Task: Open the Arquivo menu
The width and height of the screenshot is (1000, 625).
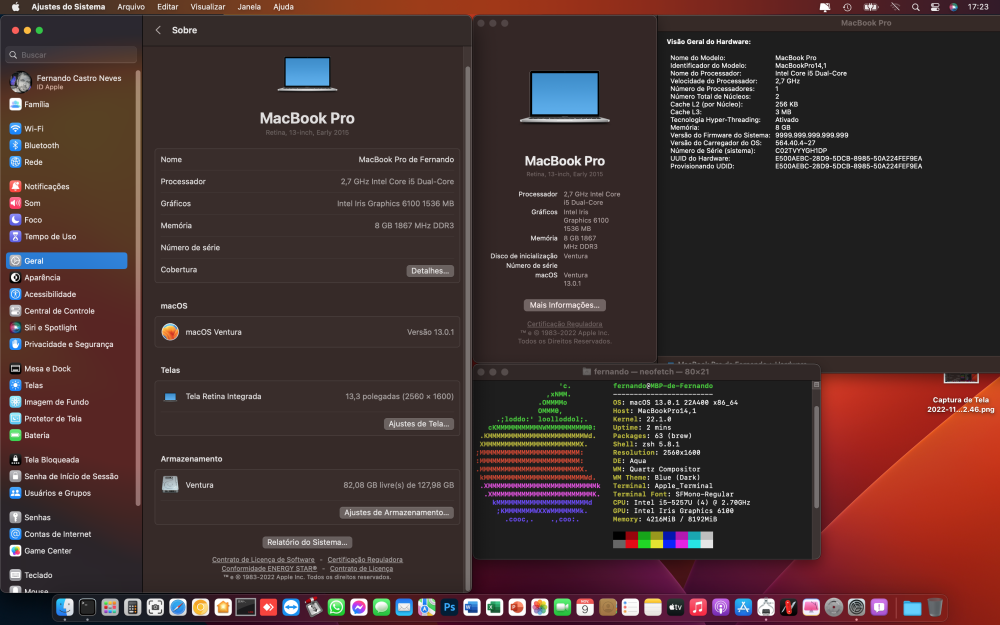Action: 131,7
